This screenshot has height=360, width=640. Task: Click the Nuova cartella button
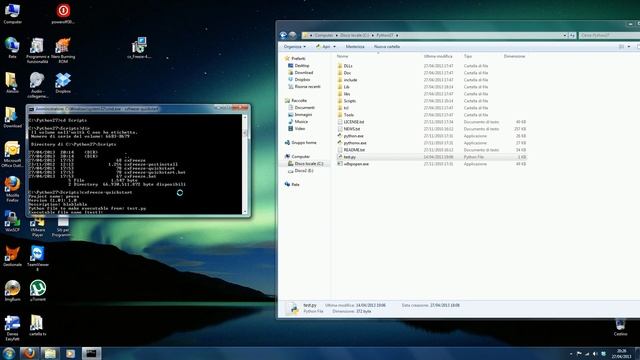[x=387, y=47]
